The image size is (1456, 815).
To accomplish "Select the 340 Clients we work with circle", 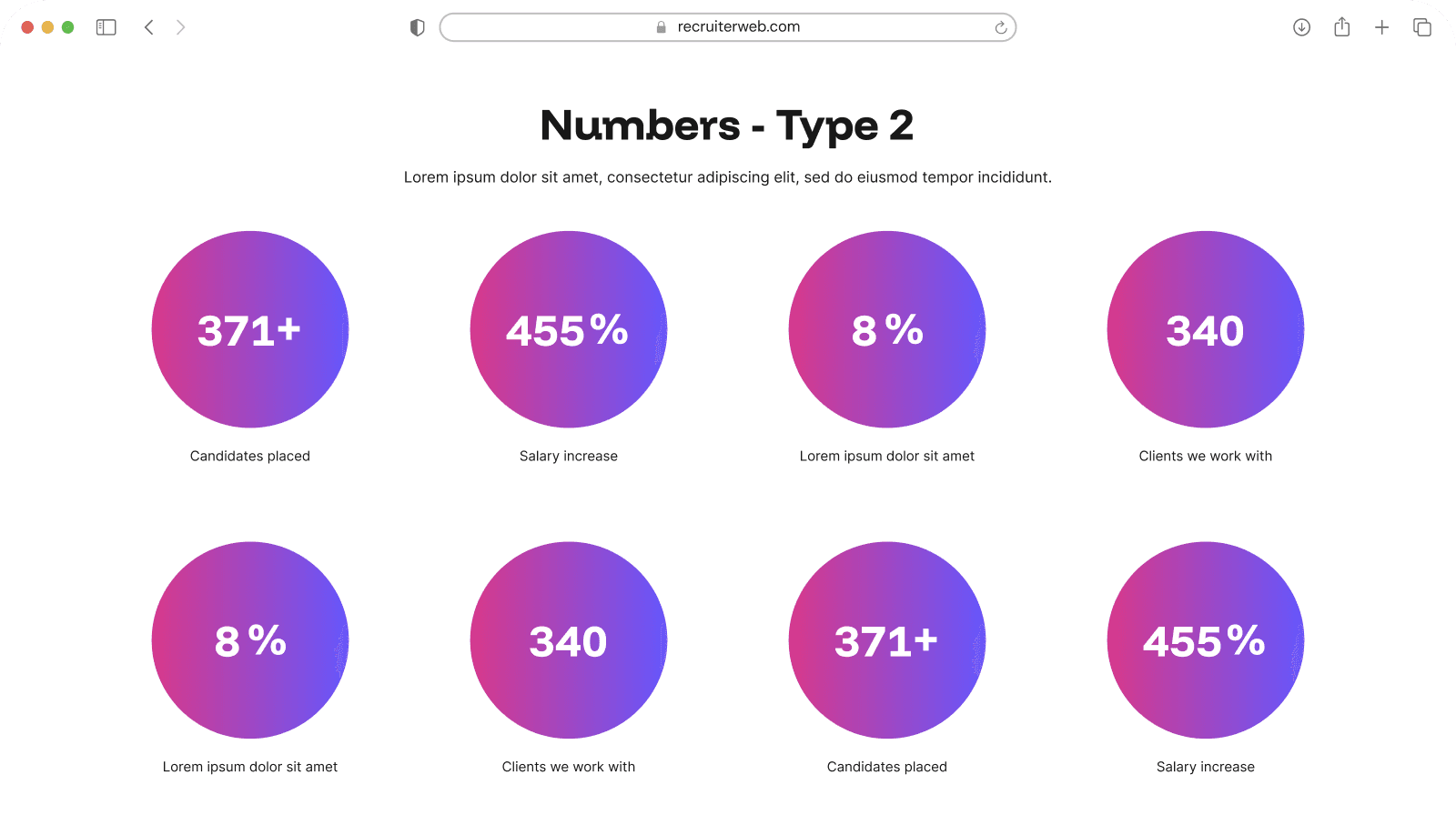I will click(x=1204, y=330).
